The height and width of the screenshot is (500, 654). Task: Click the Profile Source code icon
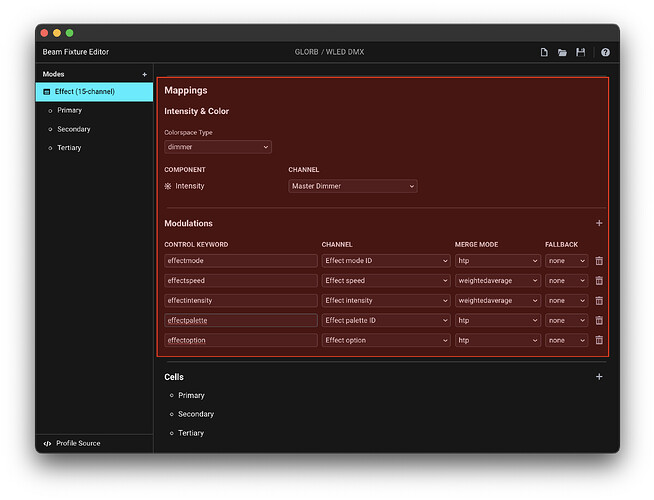click(x=47, y=443)
